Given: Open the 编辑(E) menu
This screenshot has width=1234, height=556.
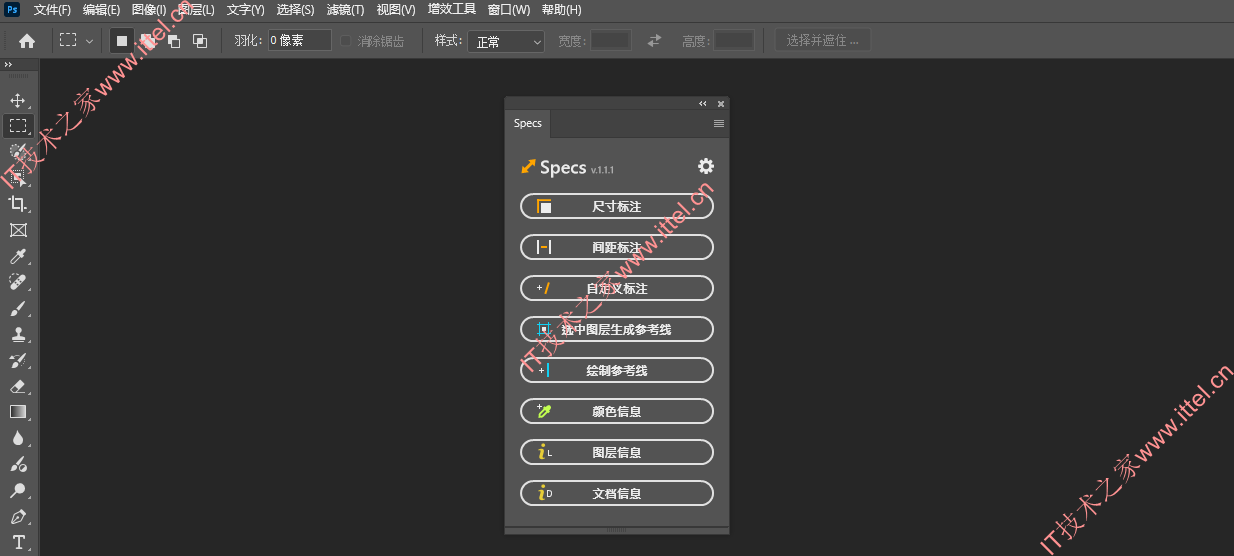Looking at the screenshot, I should 101,10.
